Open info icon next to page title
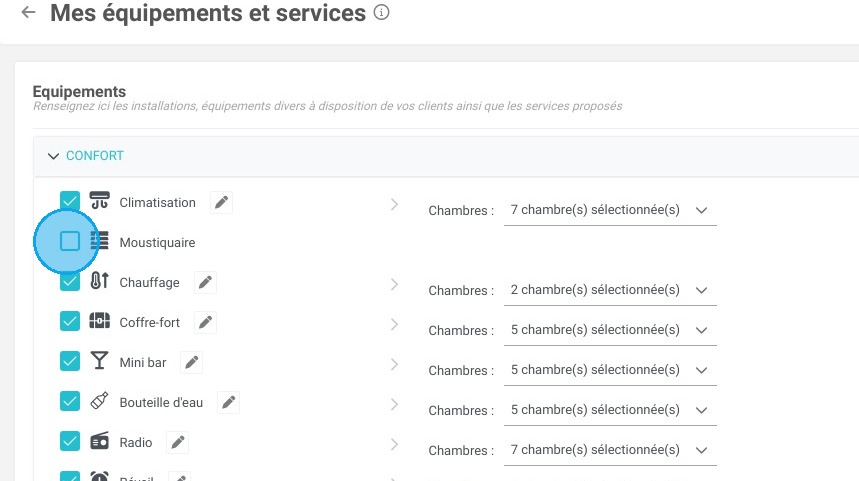 [381, 12]
